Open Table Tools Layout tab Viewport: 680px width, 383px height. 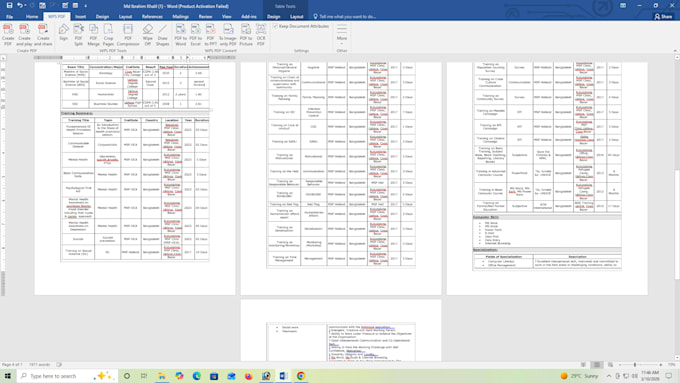tap(297, 16)
